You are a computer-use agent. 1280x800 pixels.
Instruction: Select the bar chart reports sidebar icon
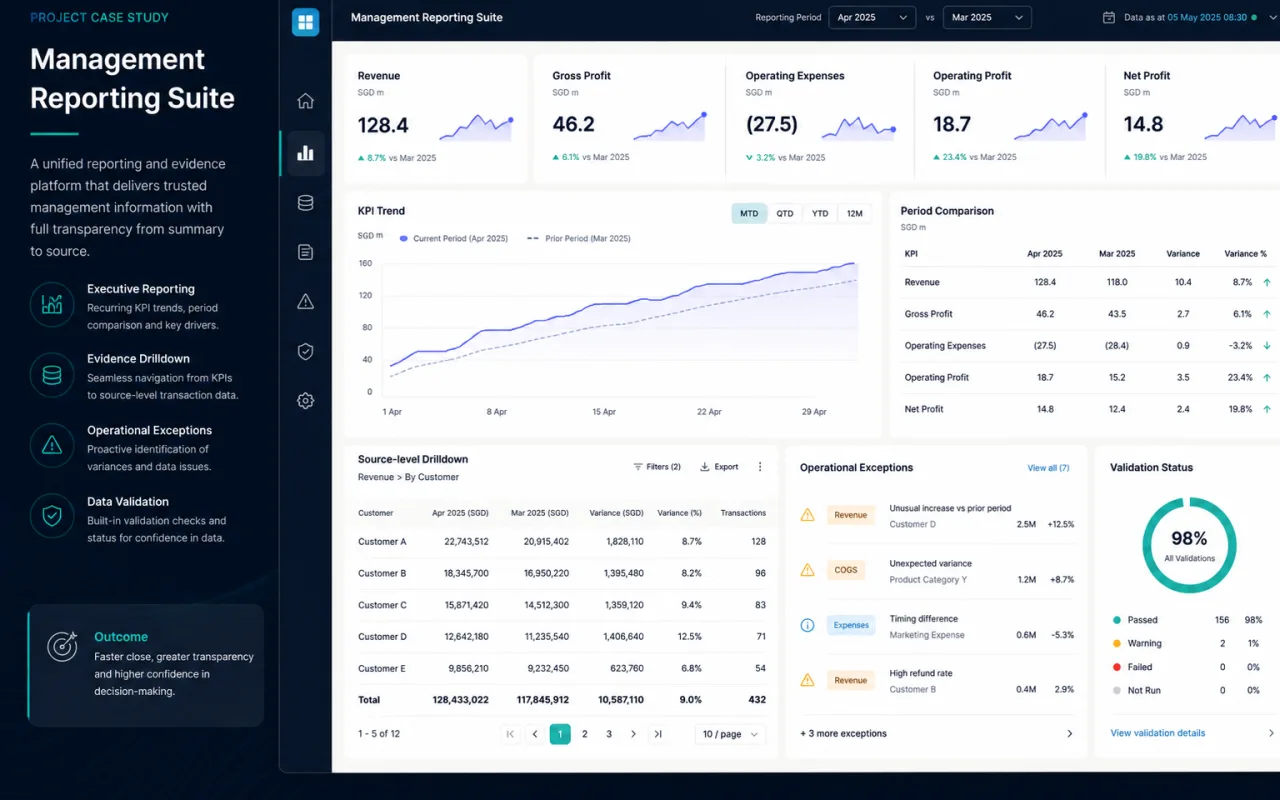[305, 153]
